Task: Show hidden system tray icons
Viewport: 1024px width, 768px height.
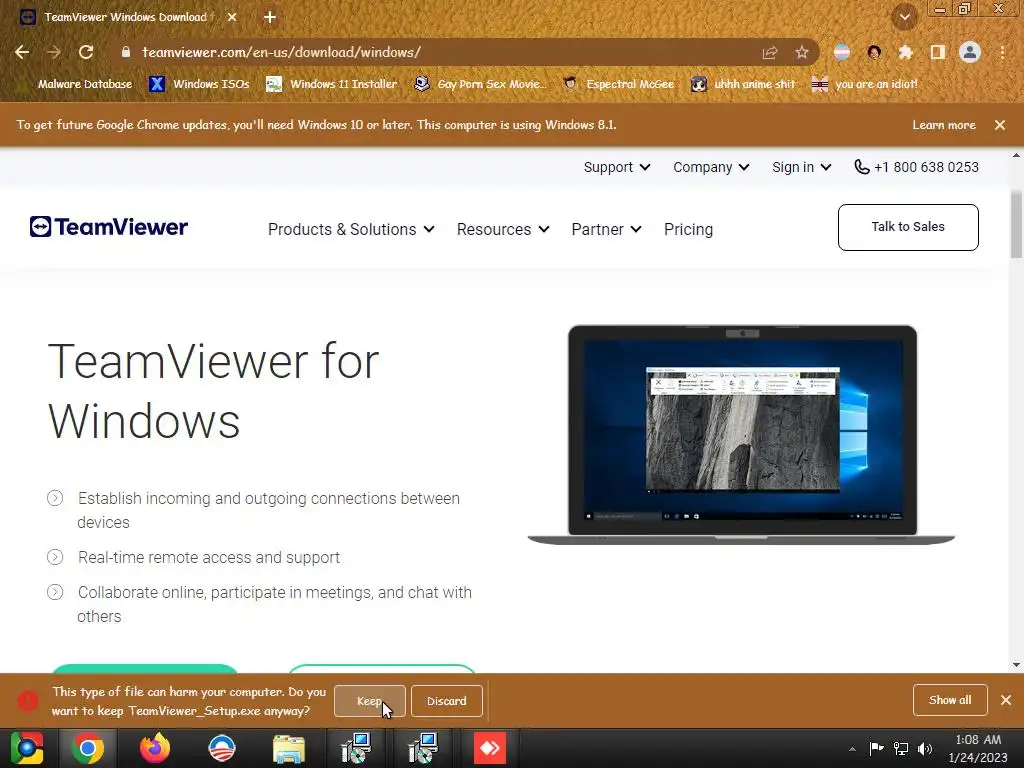Action: point(852,749)
